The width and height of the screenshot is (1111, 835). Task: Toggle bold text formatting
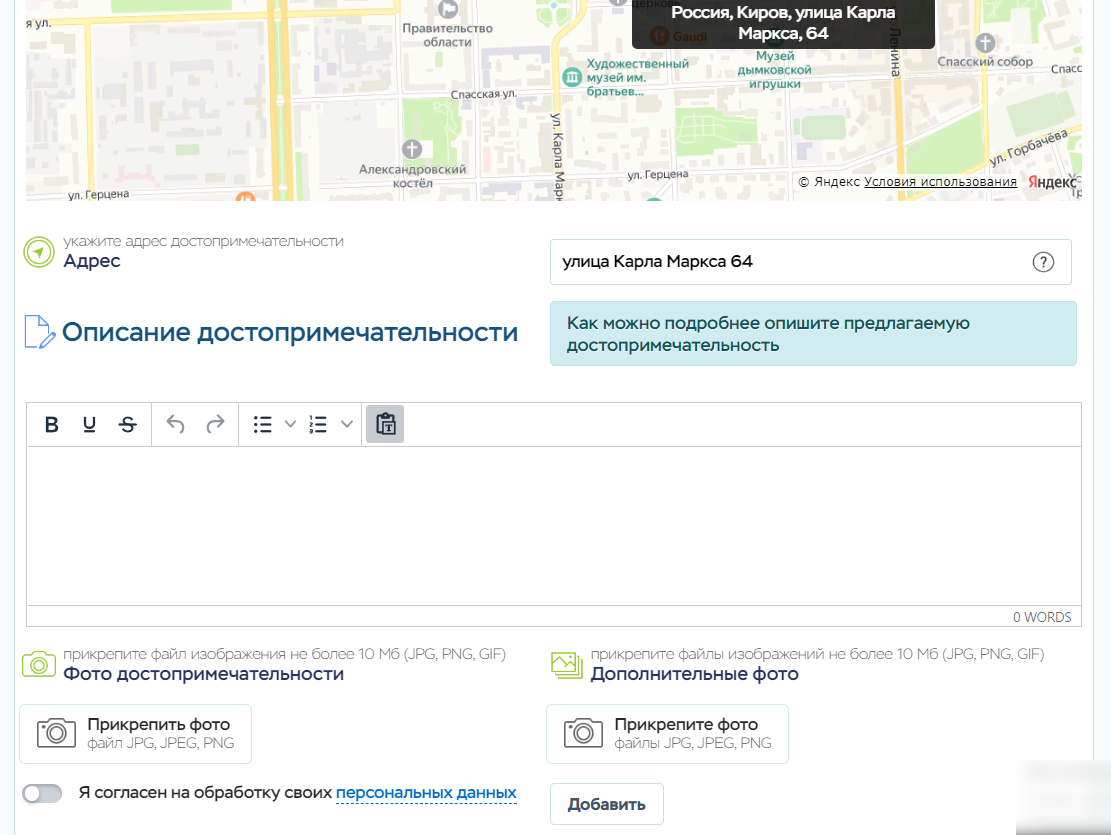point(52,425)
